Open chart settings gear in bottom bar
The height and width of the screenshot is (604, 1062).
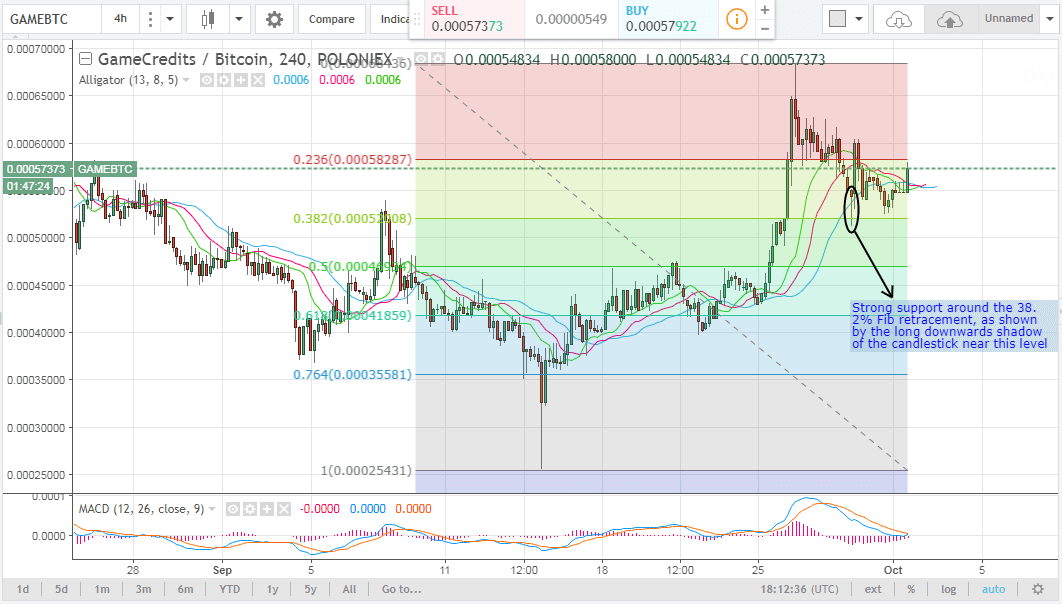click(1038, 589)
